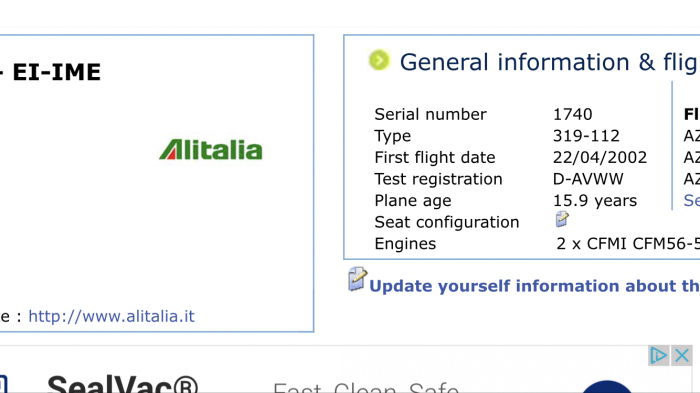Viewport: 700px width, 393px height.
Task: Open the AdChoices triangle icon on the ad
Action: [x=658, y=355]
